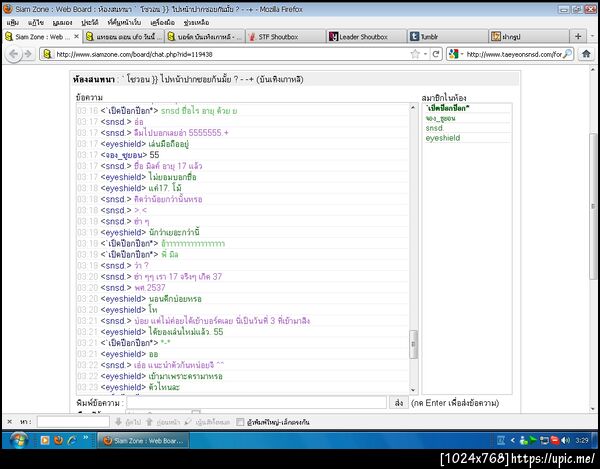The width and height of the screenshot is (600, 469).
Task: Toggle the match case checkbox in the find bar
Action: [x=240, y=422]
